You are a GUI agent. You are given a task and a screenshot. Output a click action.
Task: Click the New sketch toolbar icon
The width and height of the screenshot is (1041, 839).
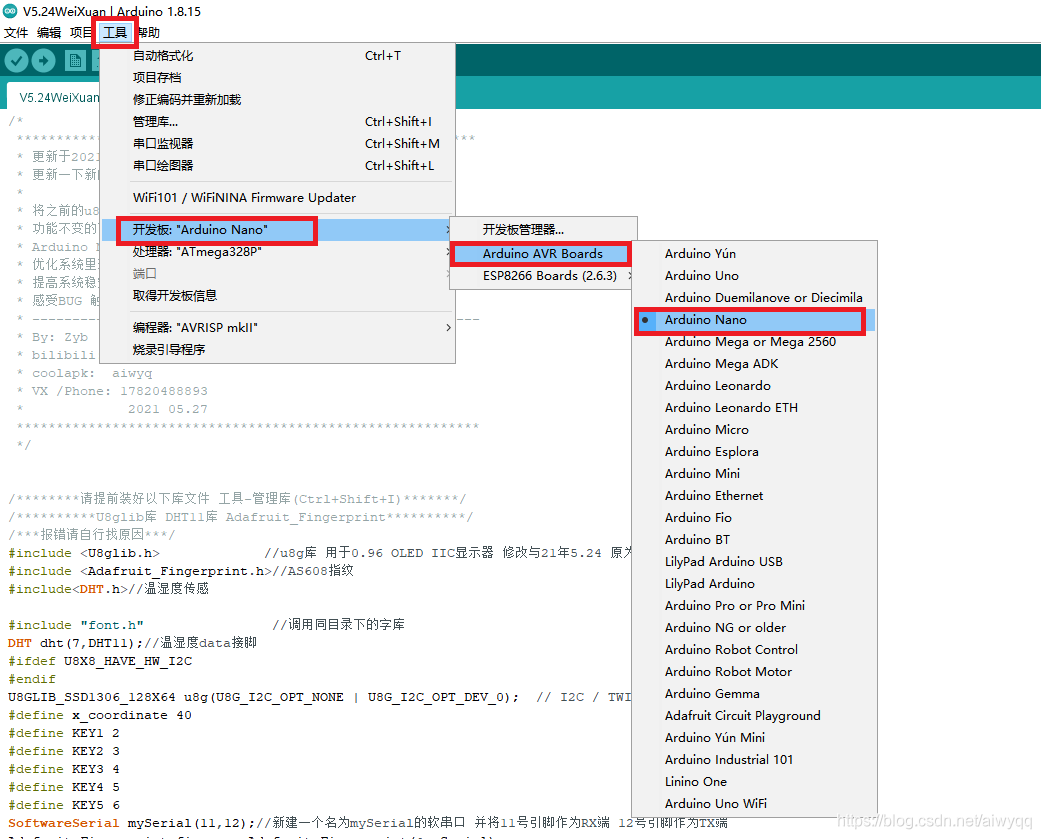coord(75,61)
